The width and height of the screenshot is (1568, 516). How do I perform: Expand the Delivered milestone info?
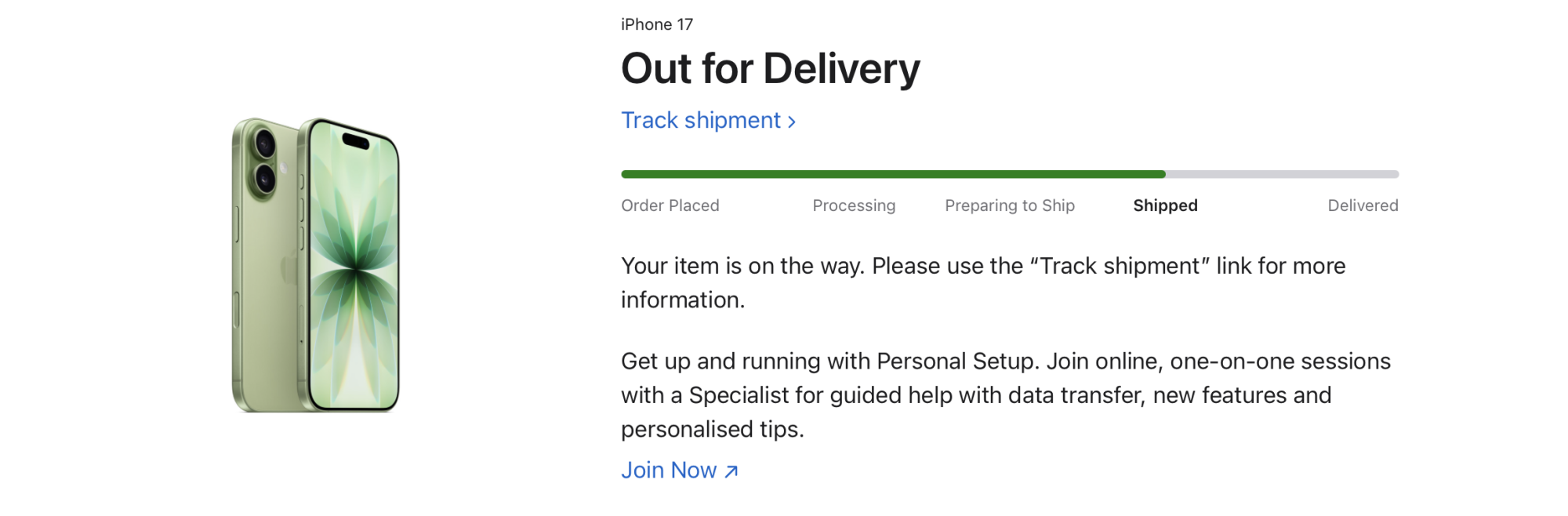[x=1363, y=205]
